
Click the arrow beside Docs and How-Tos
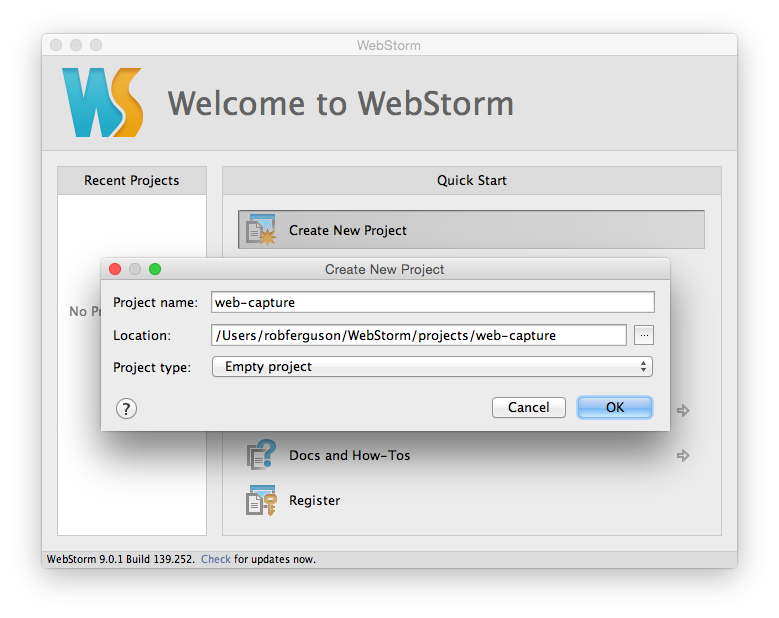tap(683, 455)
